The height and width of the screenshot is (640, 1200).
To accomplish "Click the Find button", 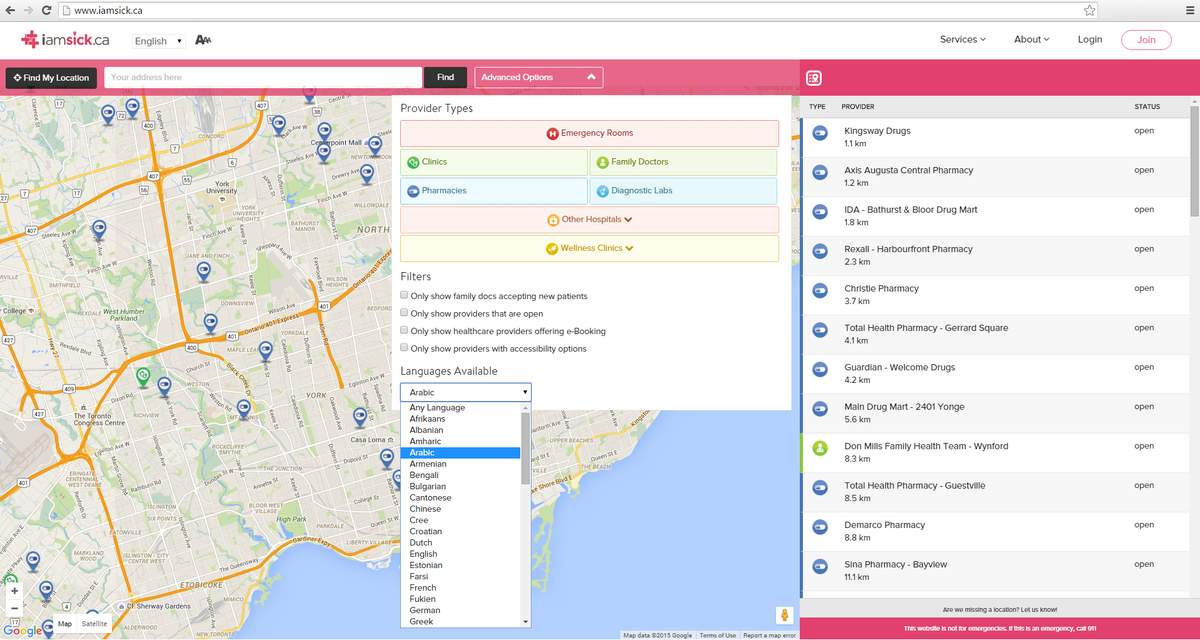I will click(445, 77).
